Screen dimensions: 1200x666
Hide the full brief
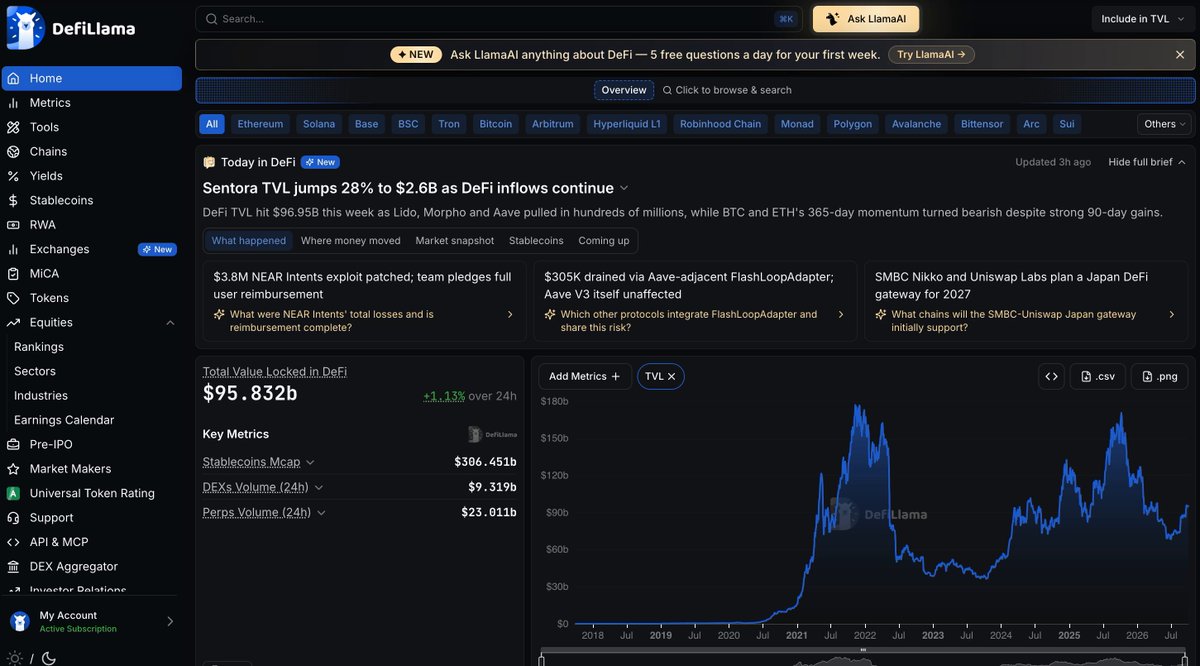(1147, 162)
